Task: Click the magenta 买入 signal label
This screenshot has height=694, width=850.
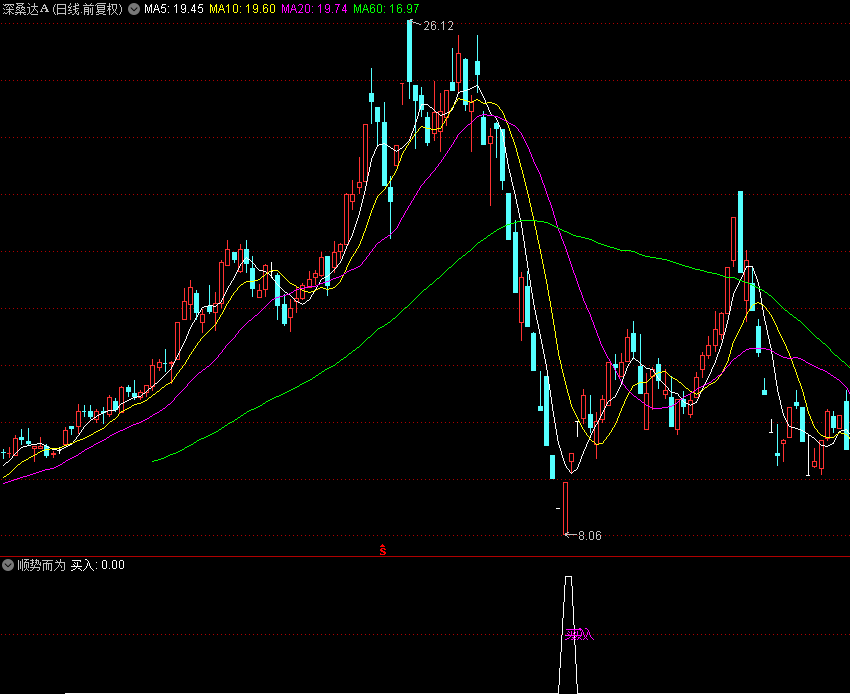Action: 579,634
